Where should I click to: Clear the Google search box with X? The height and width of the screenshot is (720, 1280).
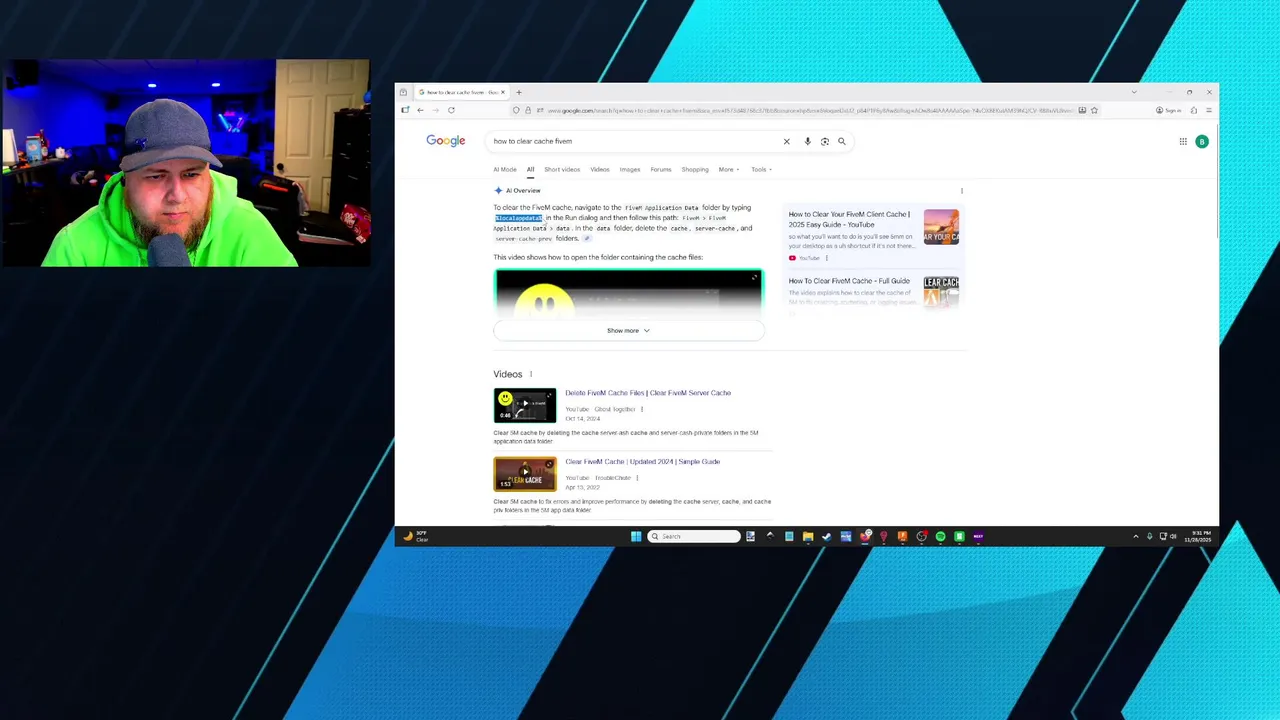[x=786, y=141]
